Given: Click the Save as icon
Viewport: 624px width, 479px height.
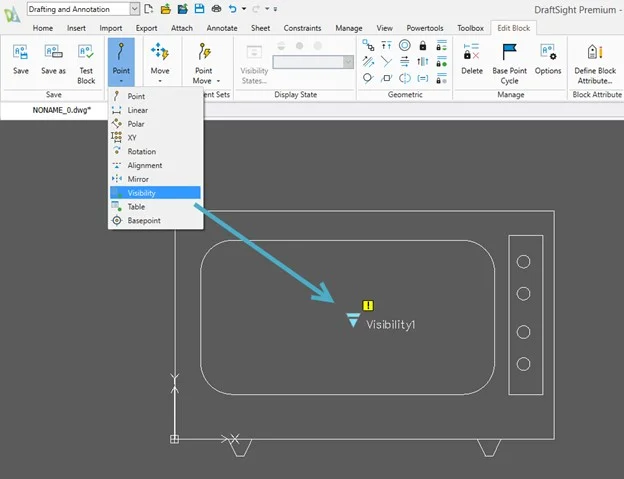Looking at the screenshot, I should 53,52.
